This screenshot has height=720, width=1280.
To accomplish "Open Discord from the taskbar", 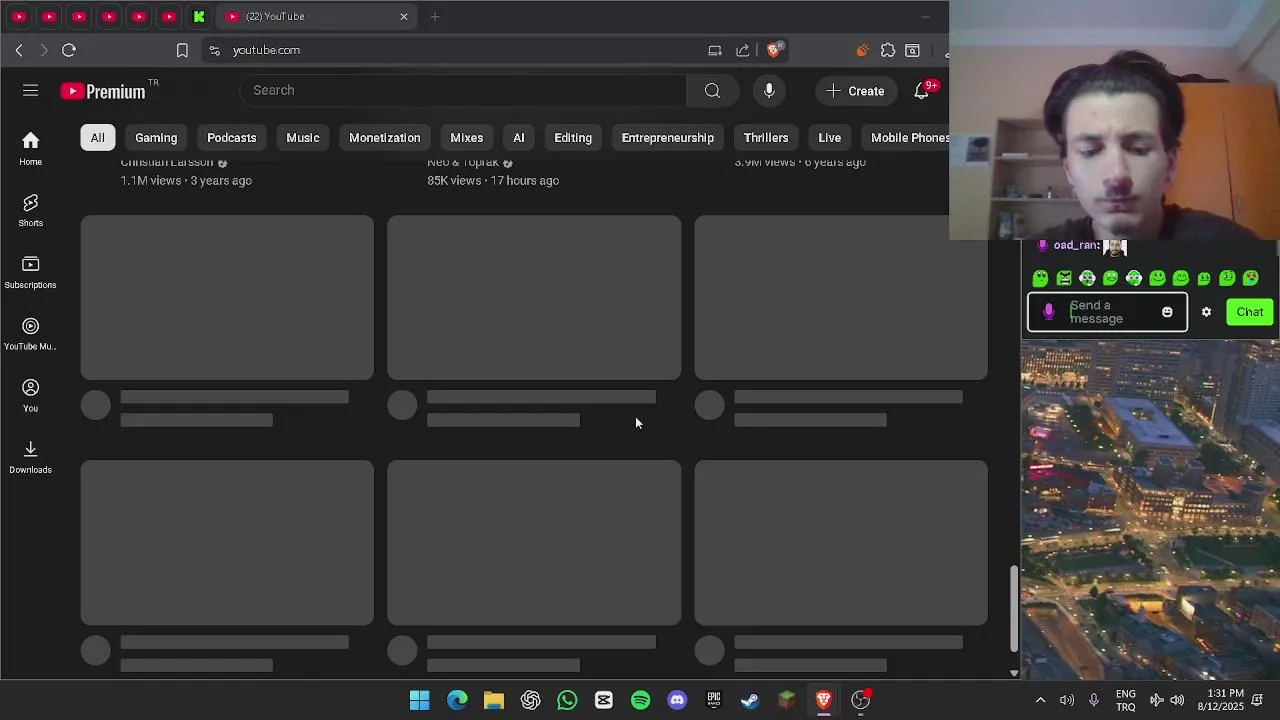I will tap(677, 700).
